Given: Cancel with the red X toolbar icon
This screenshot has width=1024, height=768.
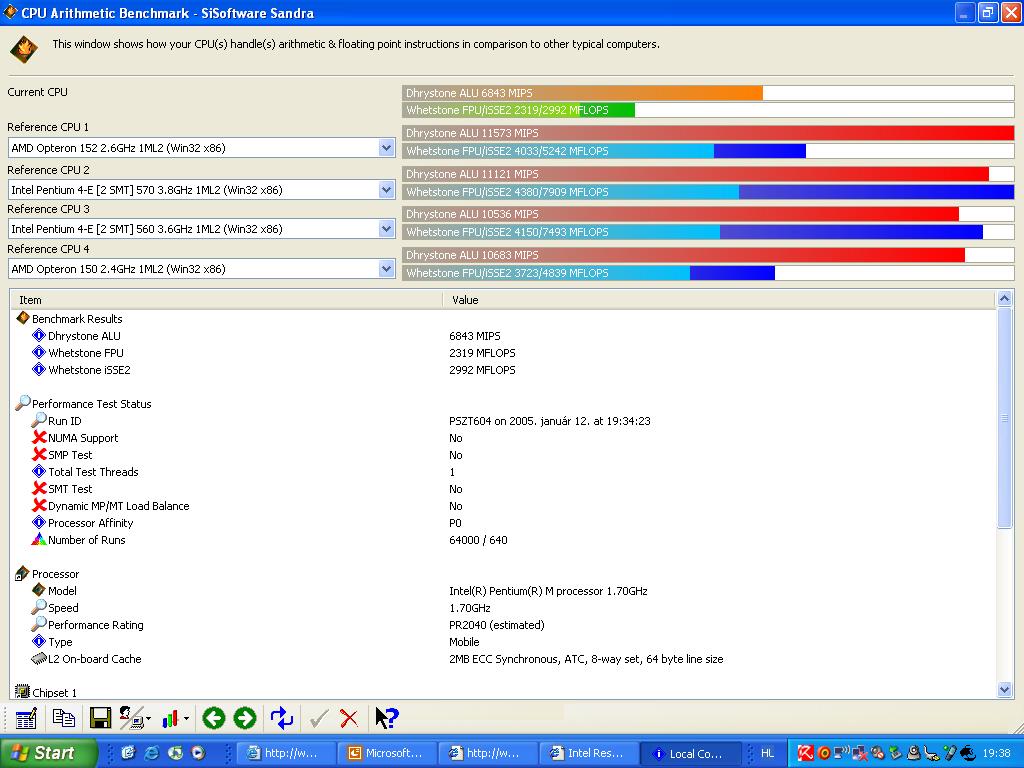Looking at the screenshot, I should click(x=349, y=719).
